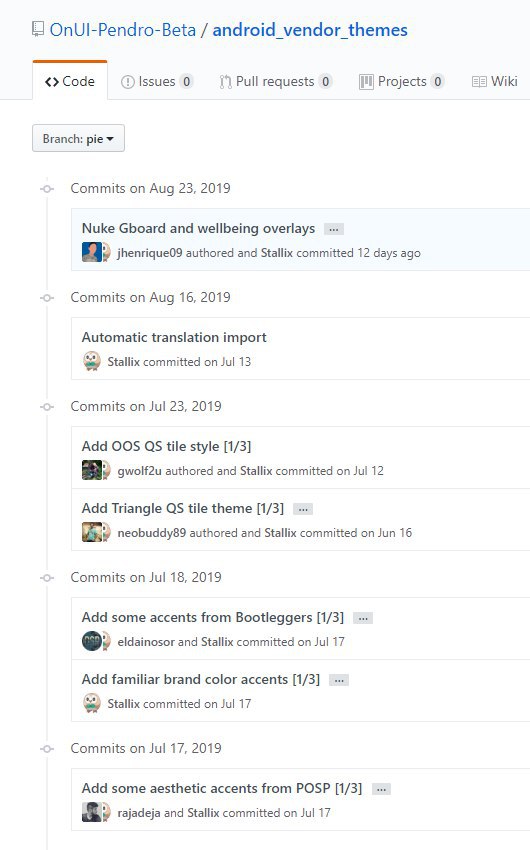
Task: Switch to the Issues tab
Action: tap(157, 81)
